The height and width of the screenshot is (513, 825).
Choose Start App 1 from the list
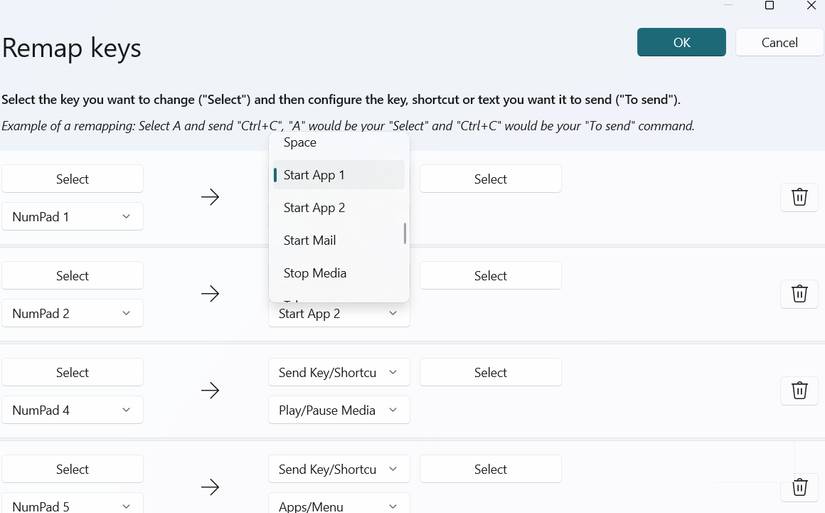coord(338,175)
